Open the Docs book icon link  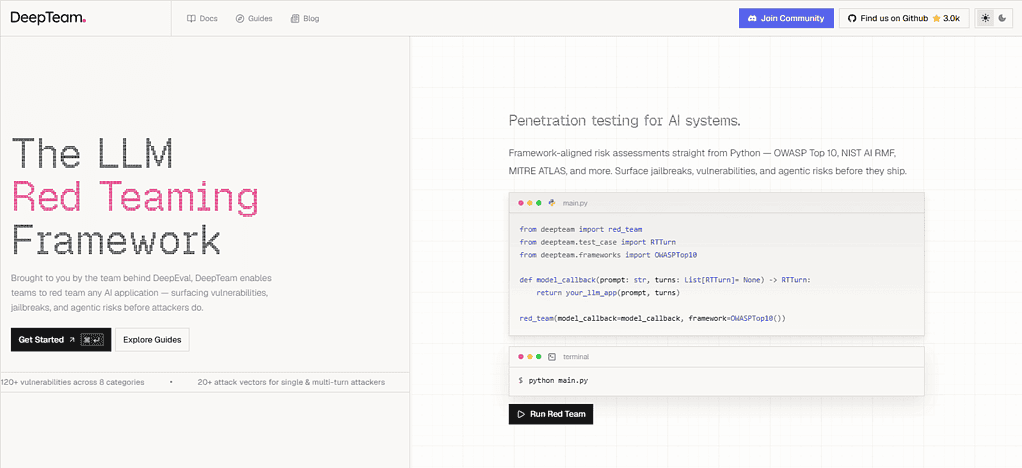pos(191,19)
